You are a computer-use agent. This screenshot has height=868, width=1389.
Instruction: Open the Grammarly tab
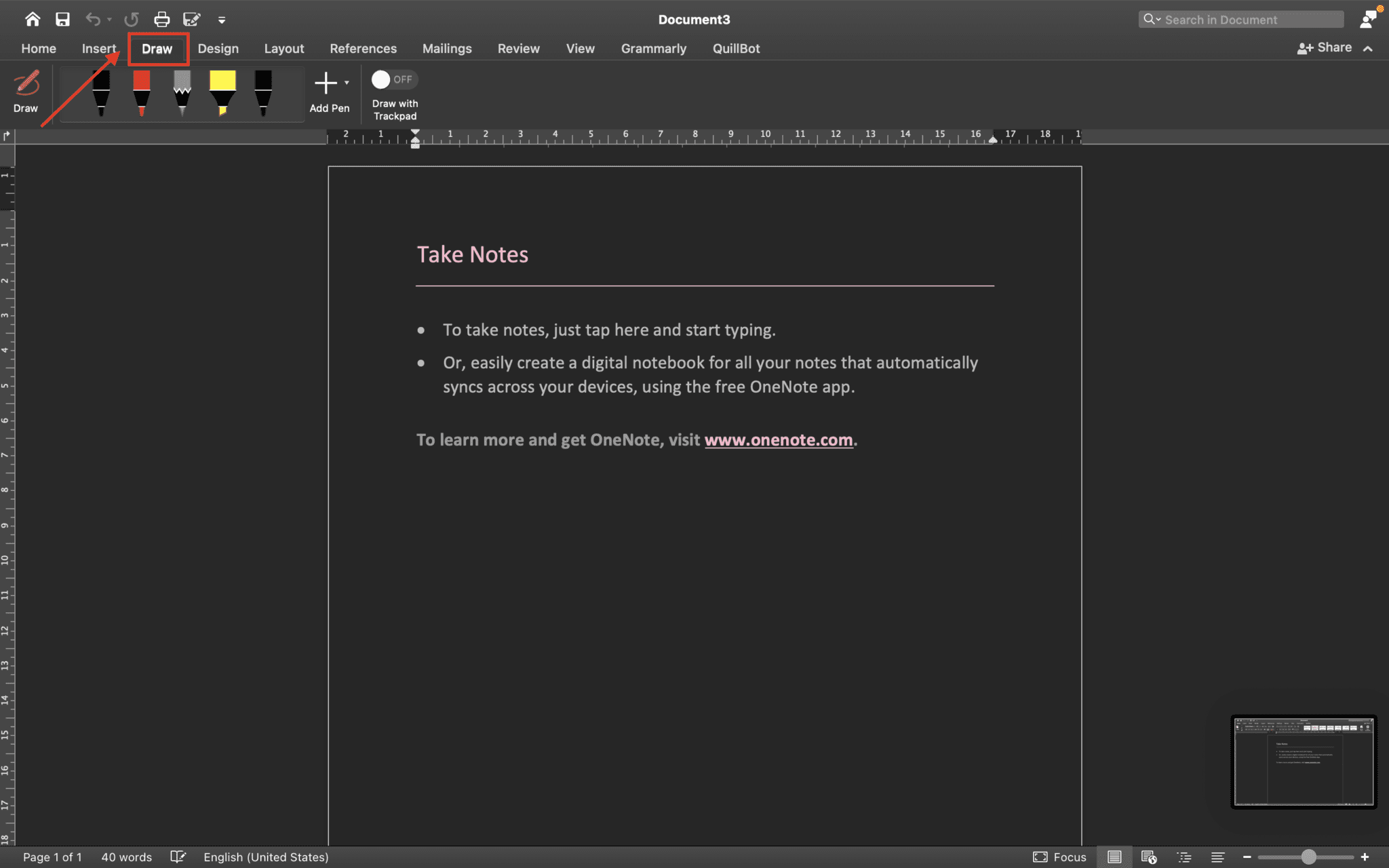coord(652,48)
